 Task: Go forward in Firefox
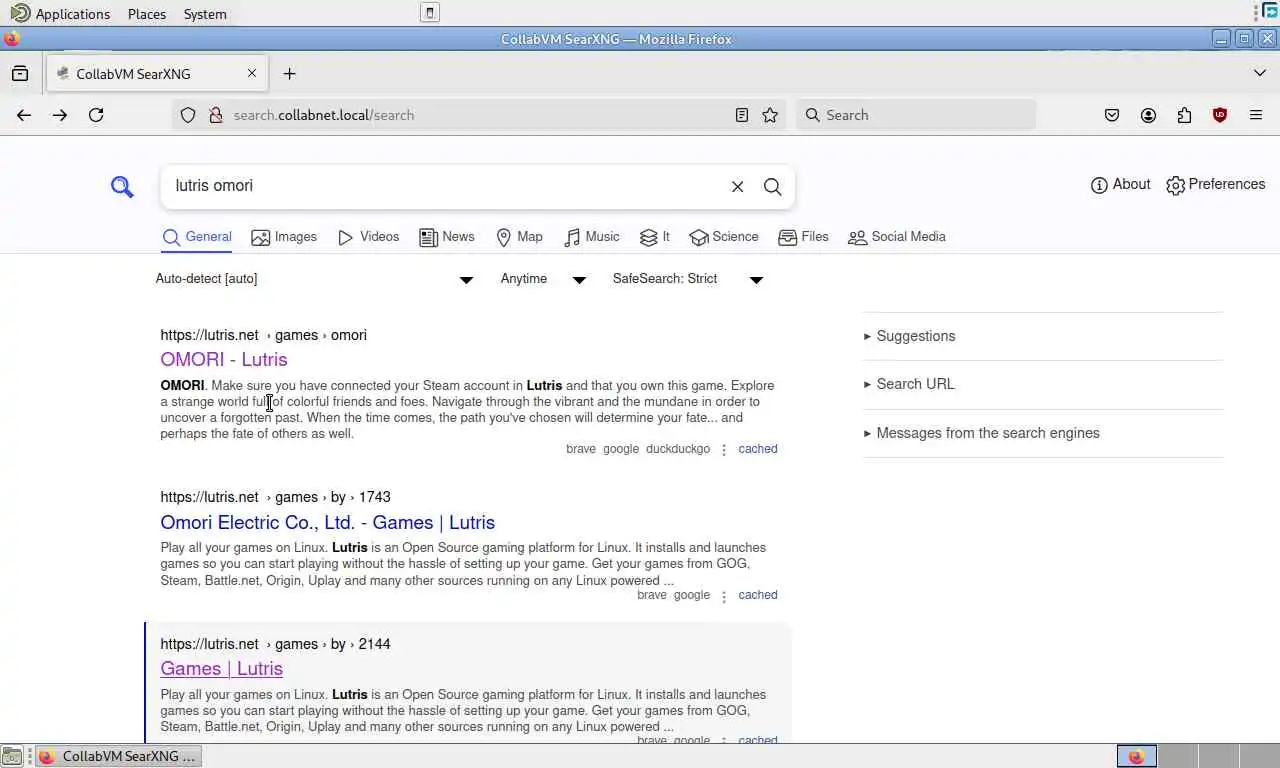tap(60, 115)
